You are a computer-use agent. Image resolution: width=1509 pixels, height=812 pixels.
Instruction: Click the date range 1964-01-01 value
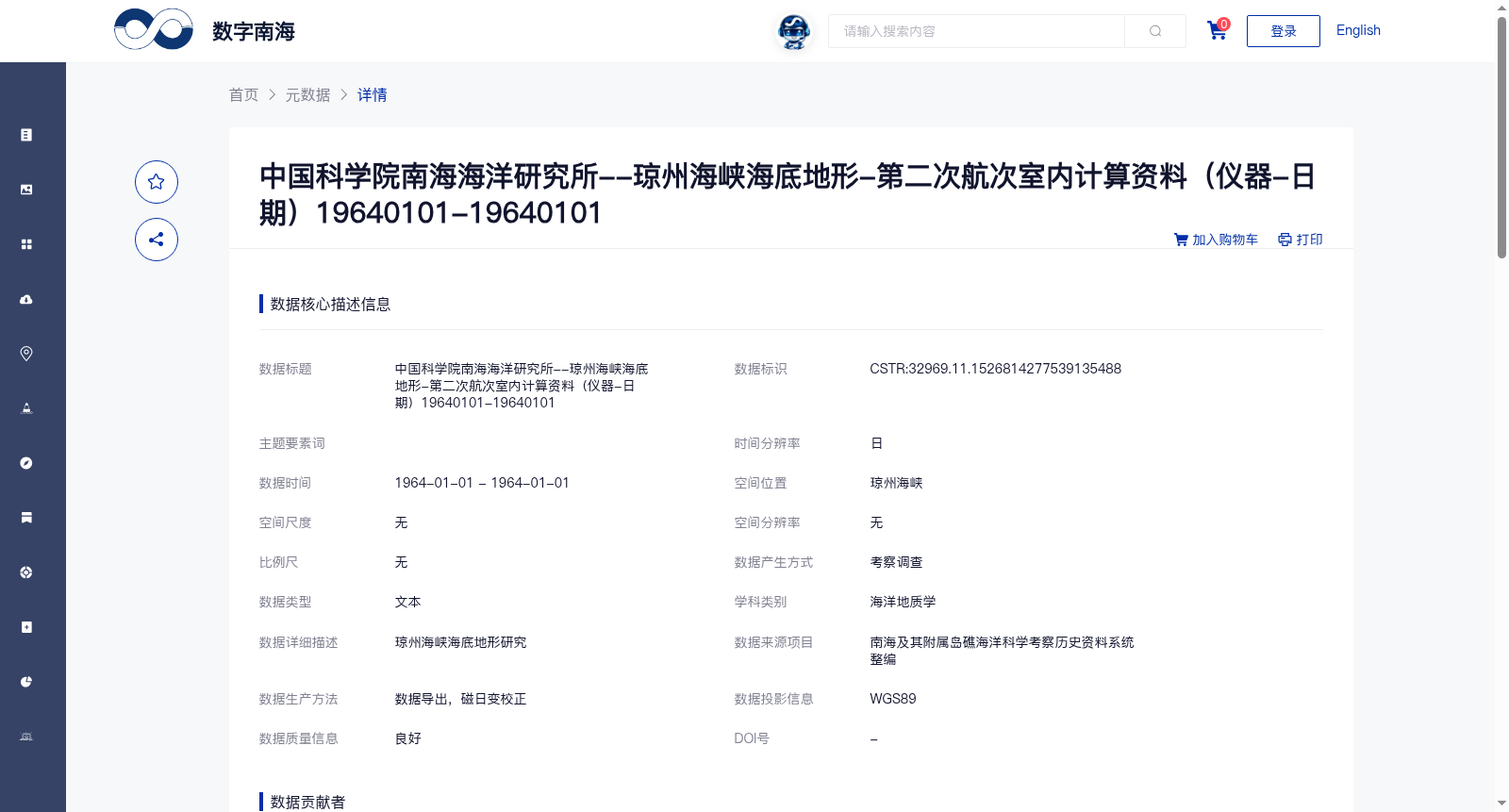pyautogui.click(x=482, y=483)
